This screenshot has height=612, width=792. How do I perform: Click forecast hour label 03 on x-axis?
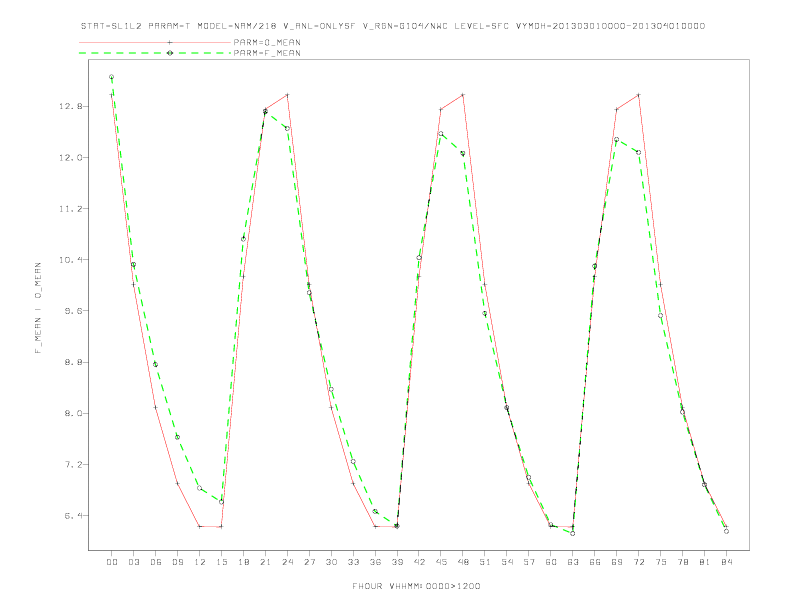133,562
